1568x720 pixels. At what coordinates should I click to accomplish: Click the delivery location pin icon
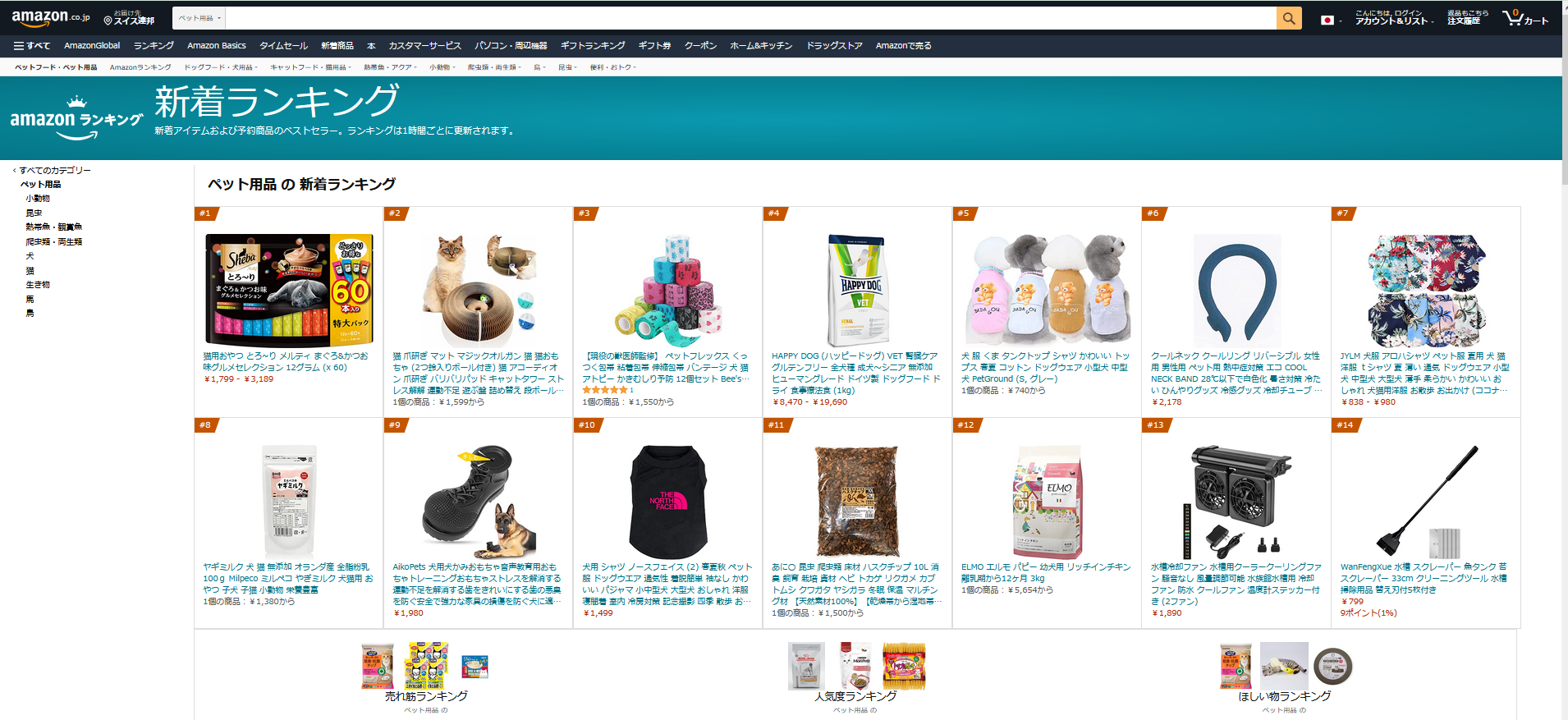click(x=108, y=20)
